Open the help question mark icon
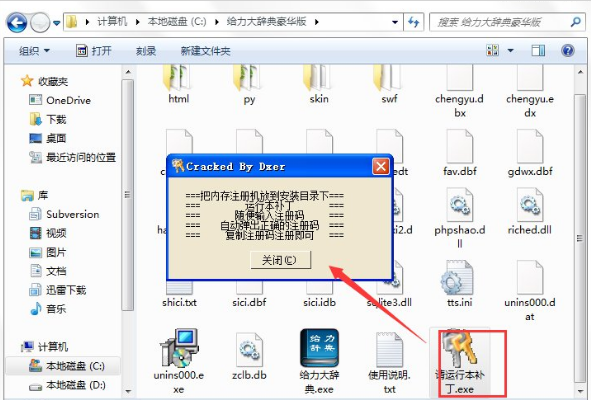 point(567,51)
